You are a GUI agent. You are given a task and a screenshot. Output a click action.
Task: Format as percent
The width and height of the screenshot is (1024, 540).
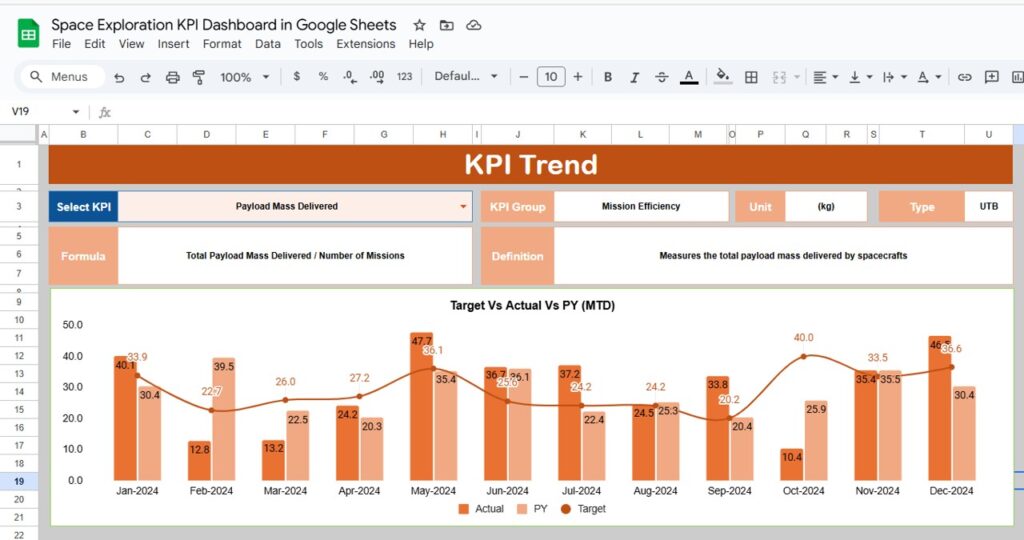tap(323, 76)
